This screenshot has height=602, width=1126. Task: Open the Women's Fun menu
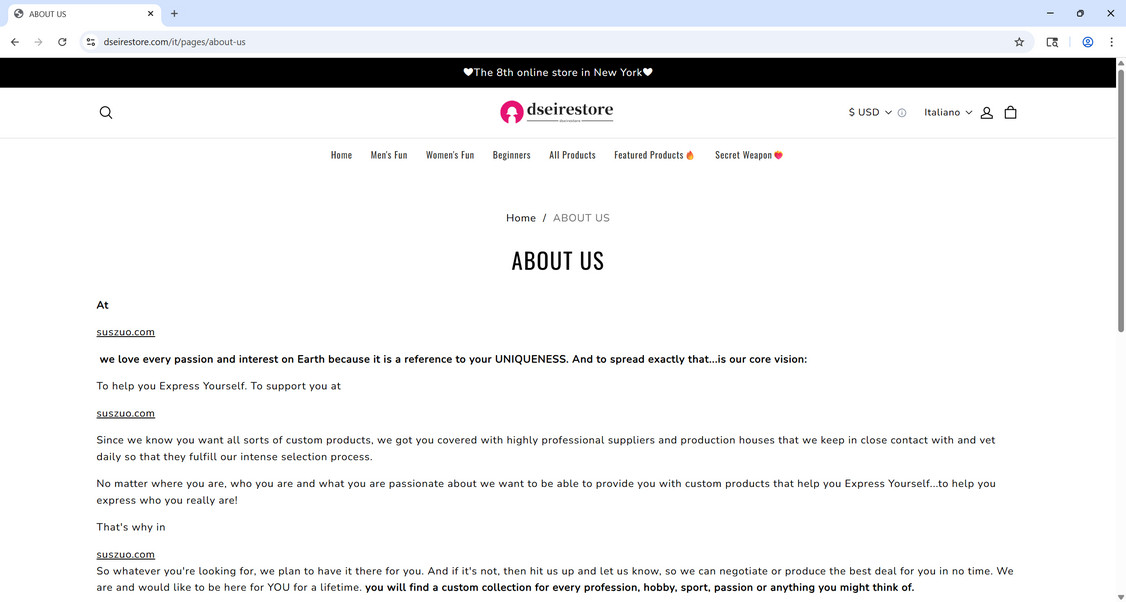pyautogui.click(x=450, y=154)
